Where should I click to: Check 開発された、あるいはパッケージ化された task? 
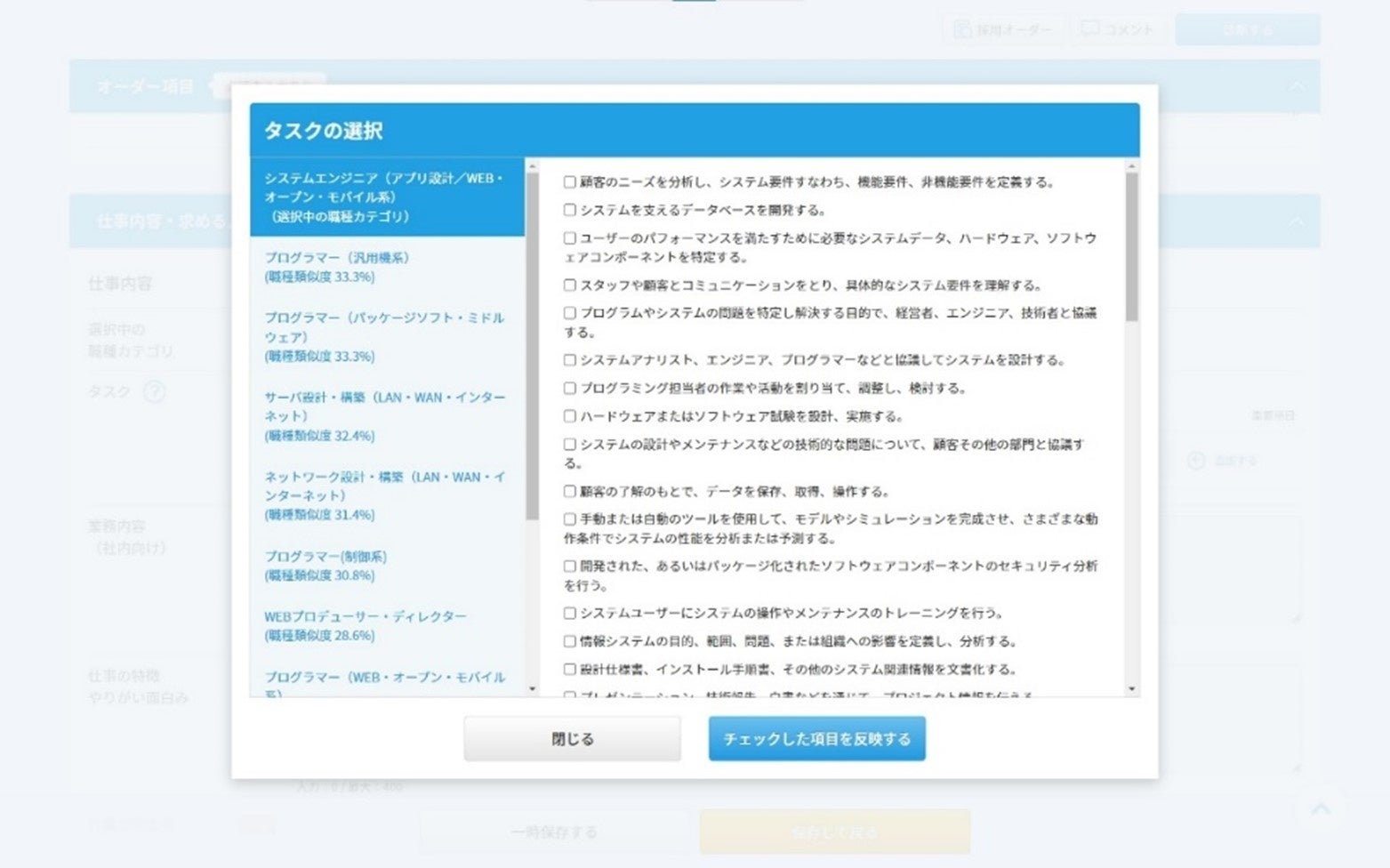coord(569,567)
